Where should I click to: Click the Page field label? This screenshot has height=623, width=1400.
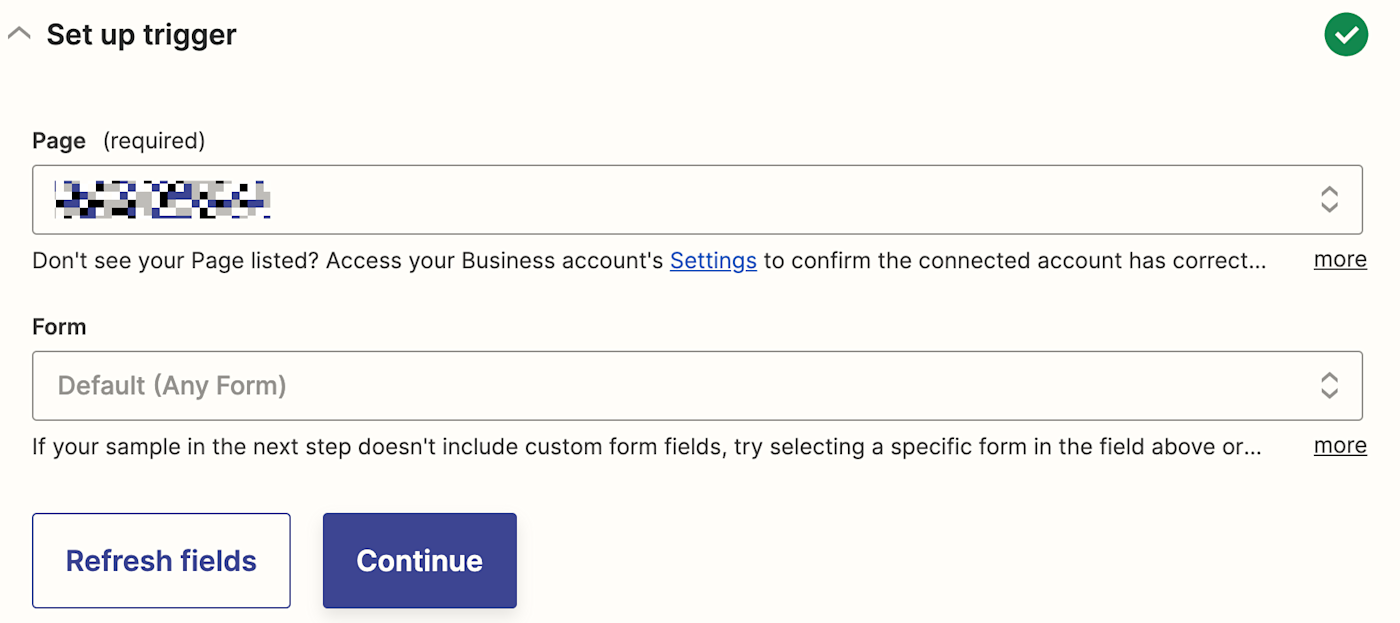pos(59,141)
